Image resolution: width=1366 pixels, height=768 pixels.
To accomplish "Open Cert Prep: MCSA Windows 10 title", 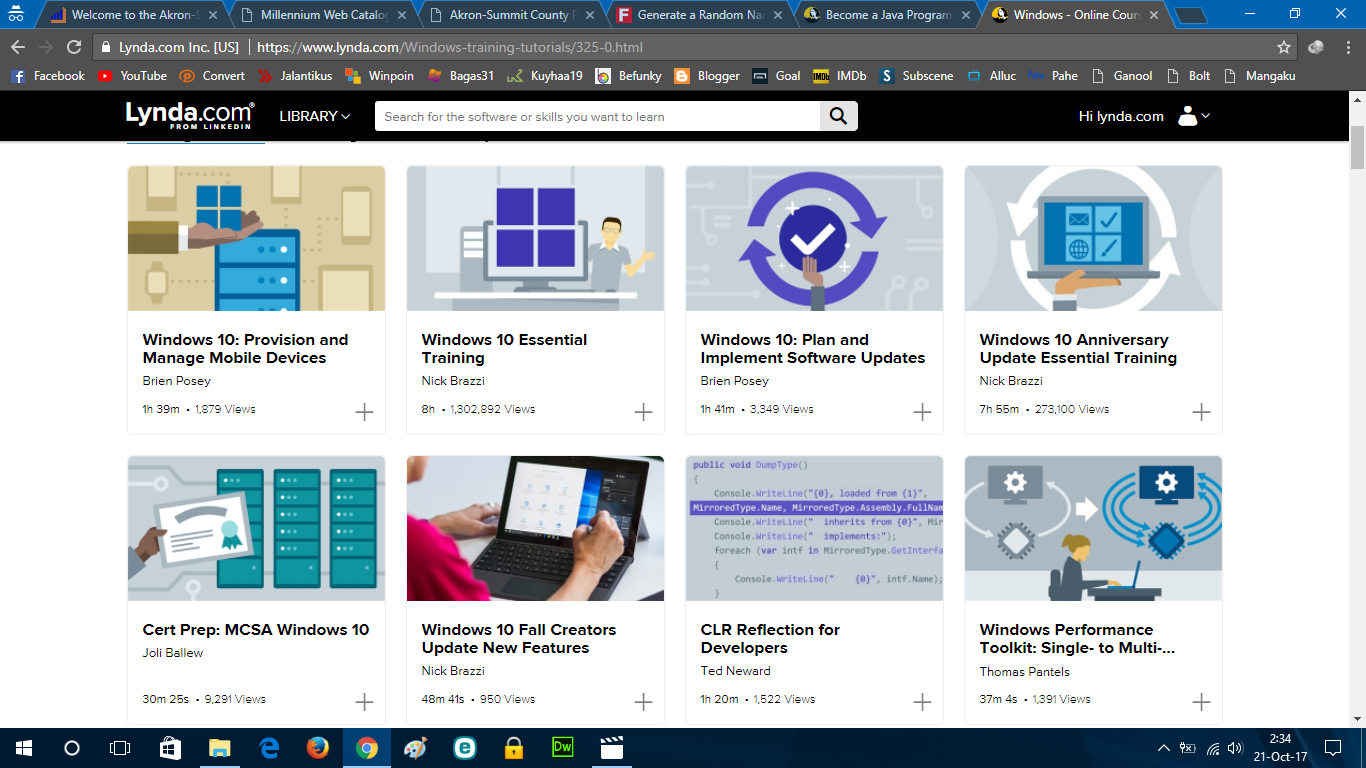I will coord(256,630).
